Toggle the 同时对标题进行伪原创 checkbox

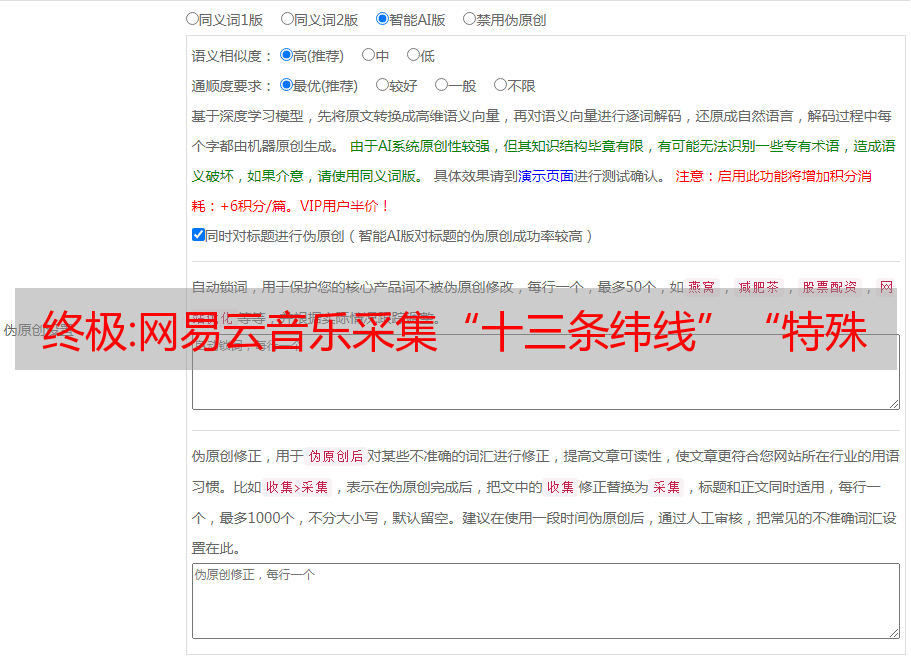pyautogui.click(x=198, y=235)
